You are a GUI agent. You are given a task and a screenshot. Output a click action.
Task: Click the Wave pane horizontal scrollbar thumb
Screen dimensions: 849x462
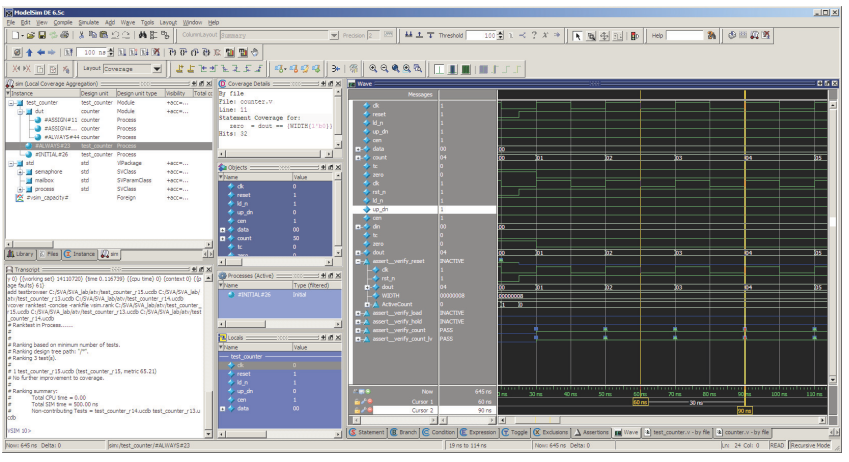click(538, 420)
